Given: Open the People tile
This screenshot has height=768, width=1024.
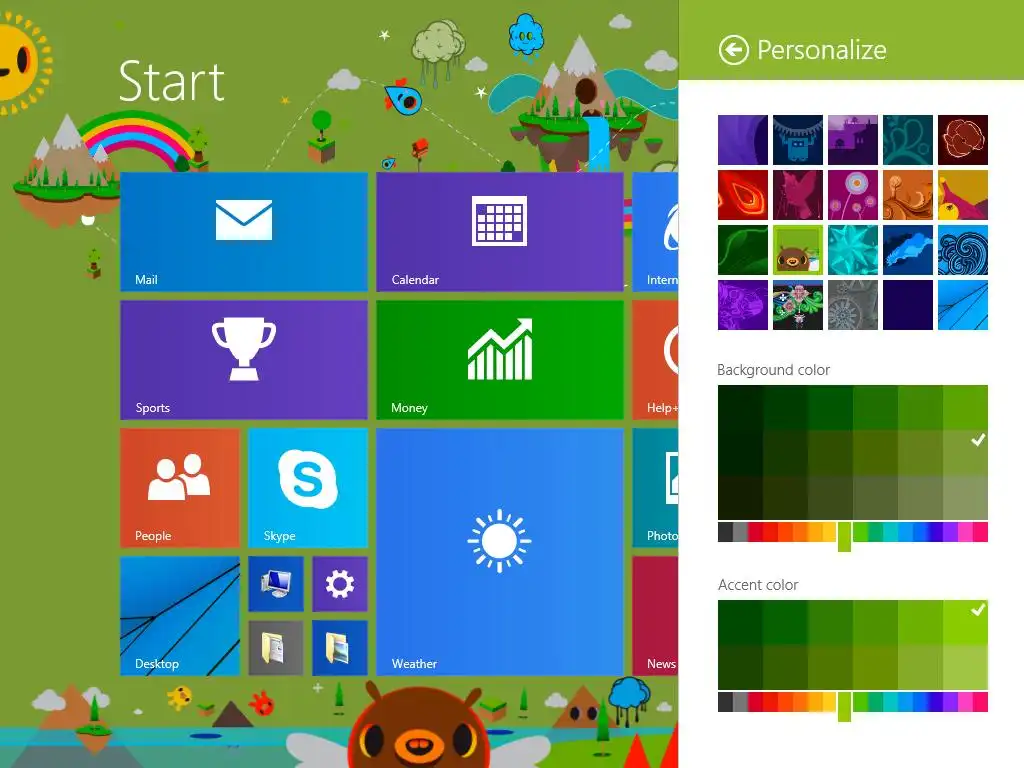Looking at the screenshot, I should [180, 488].
